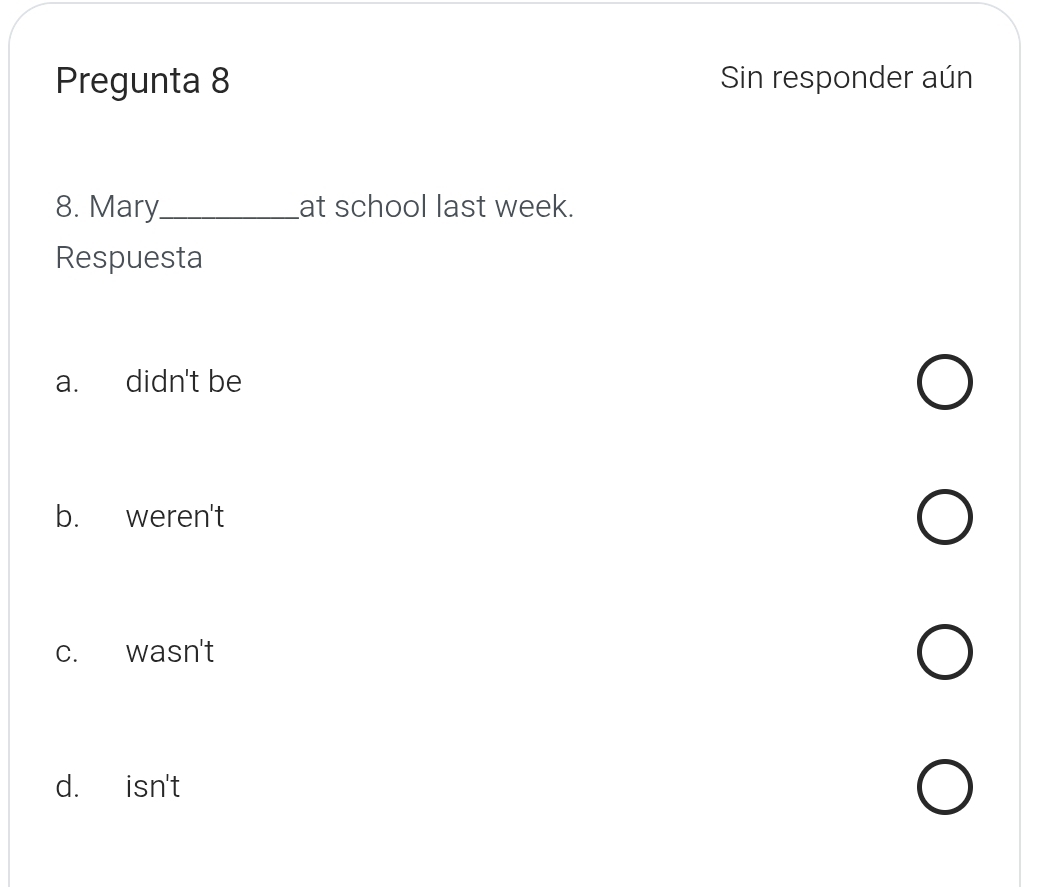The height and width of the screenshot is (887, 1054).
Task: Select the radio button for option d
Action: pos(945,786)
